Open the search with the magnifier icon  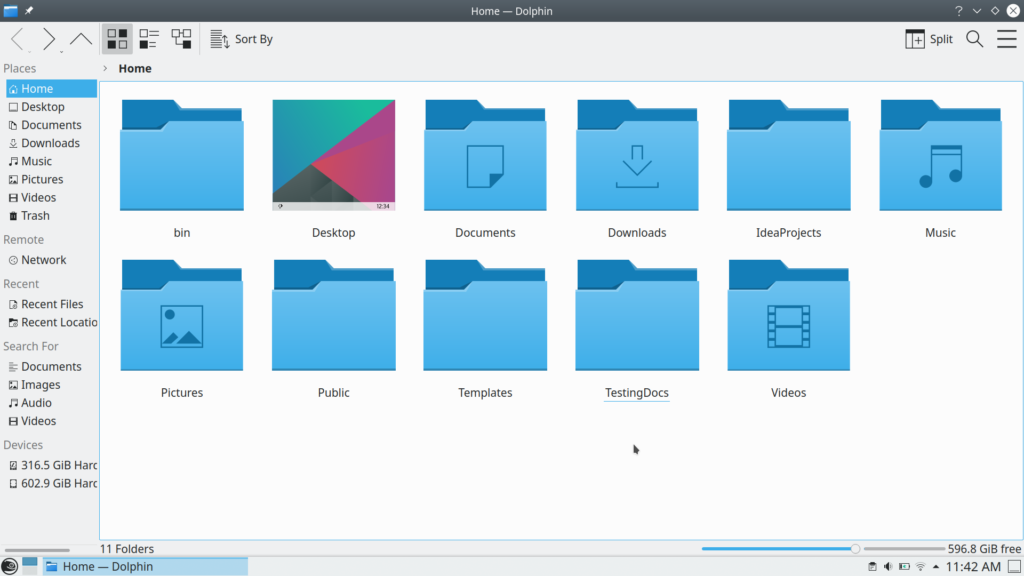974,39
